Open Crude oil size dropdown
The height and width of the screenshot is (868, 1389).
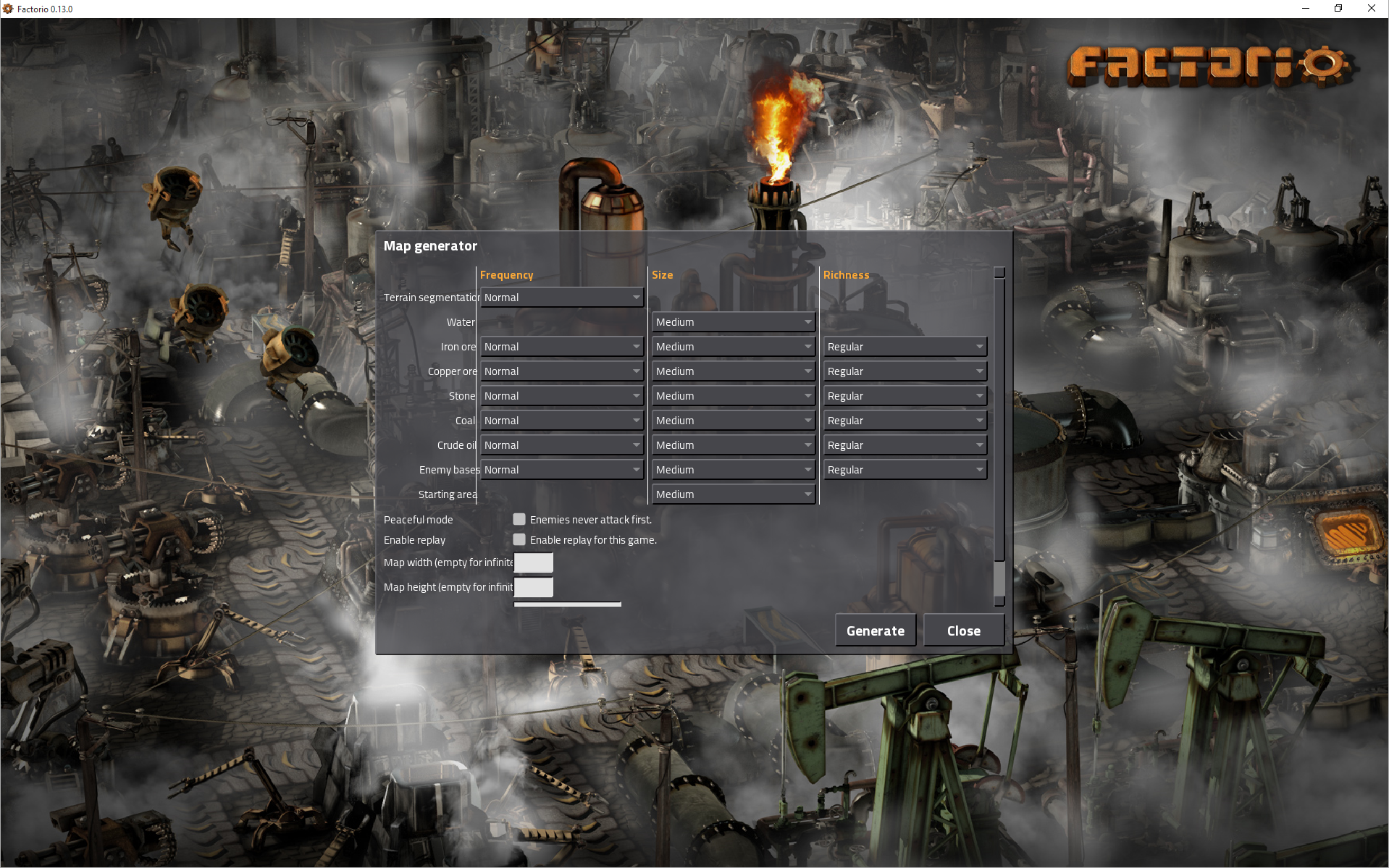tap(734, 445)
